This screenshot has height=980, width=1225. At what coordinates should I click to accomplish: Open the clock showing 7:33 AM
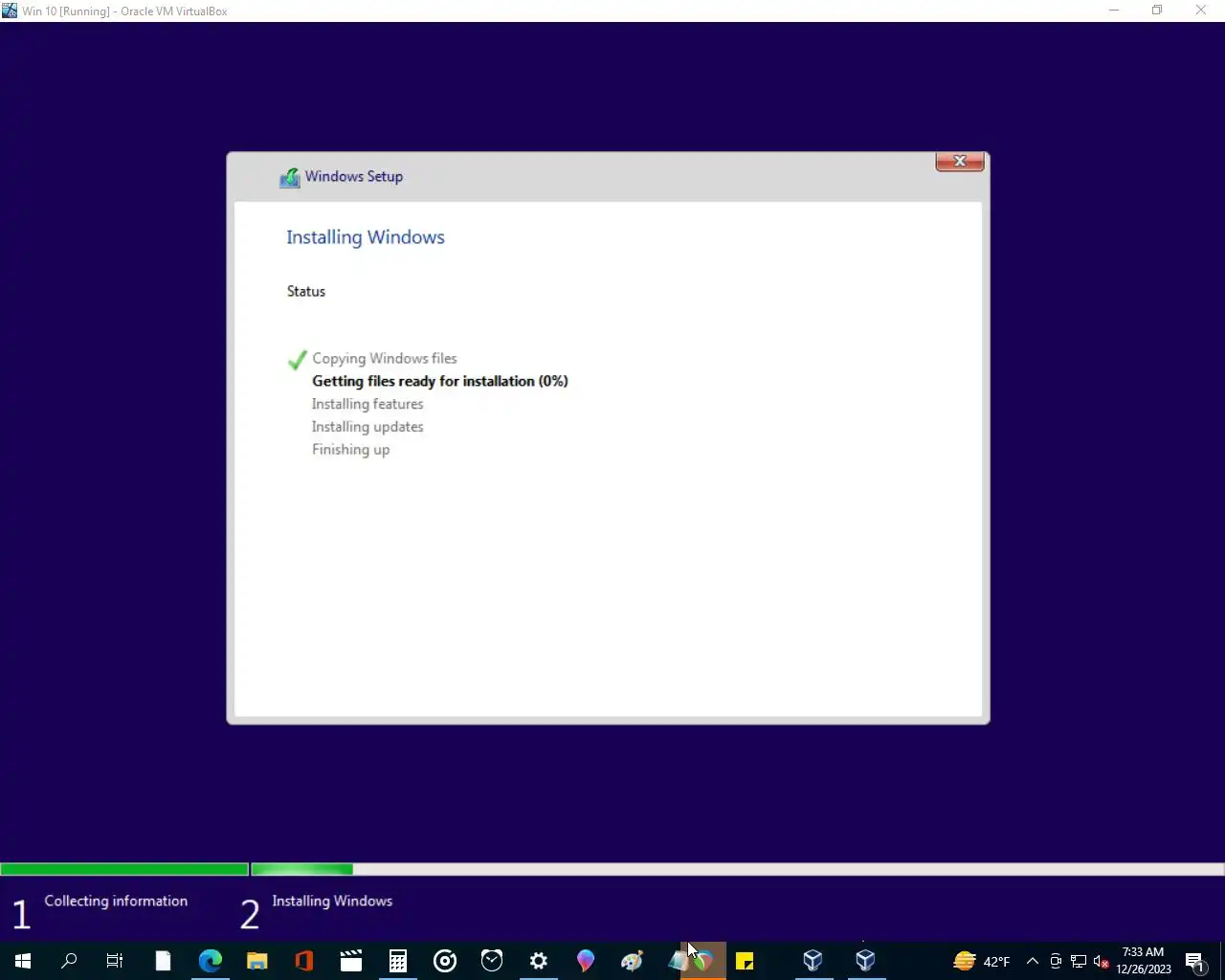(x=1144, y=961)
